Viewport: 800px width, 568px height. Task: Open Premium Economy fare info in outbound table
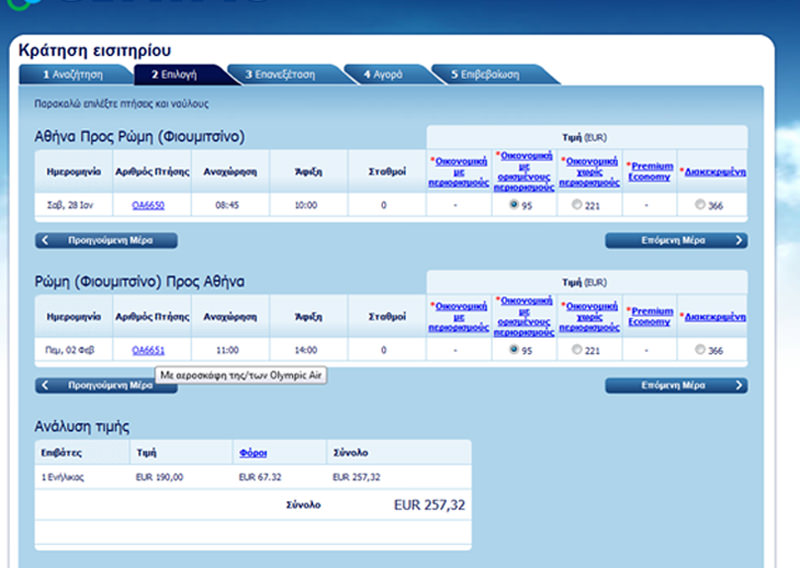tap(652, 171)
